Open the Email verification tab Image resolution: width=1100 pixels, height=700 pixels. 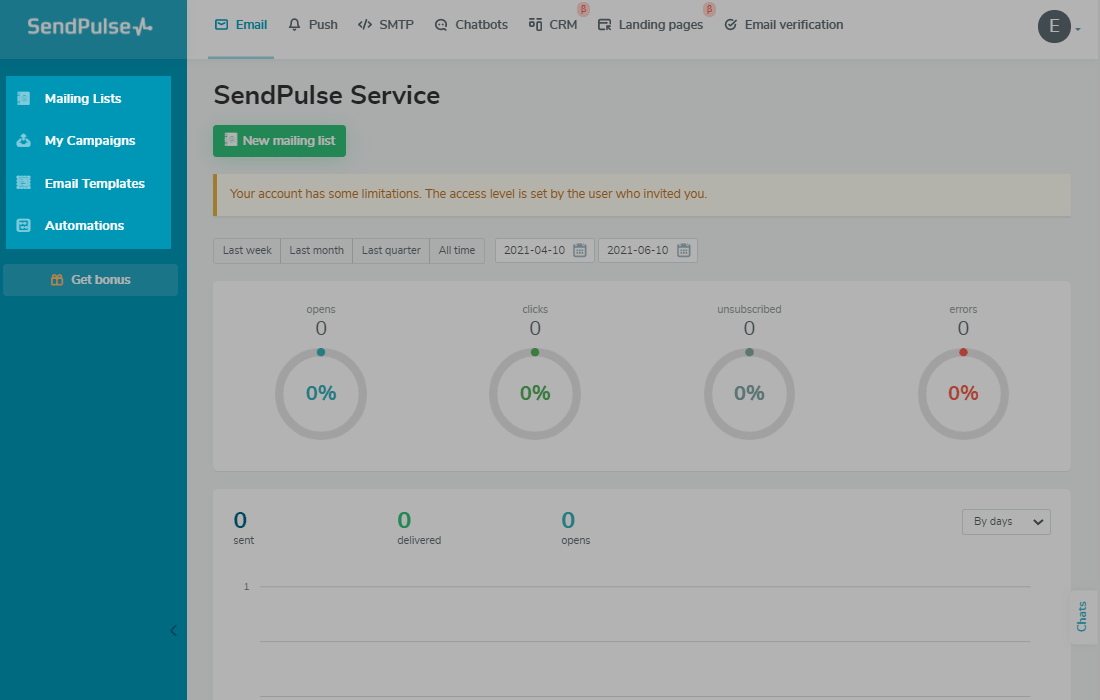(x=783, y=25)
